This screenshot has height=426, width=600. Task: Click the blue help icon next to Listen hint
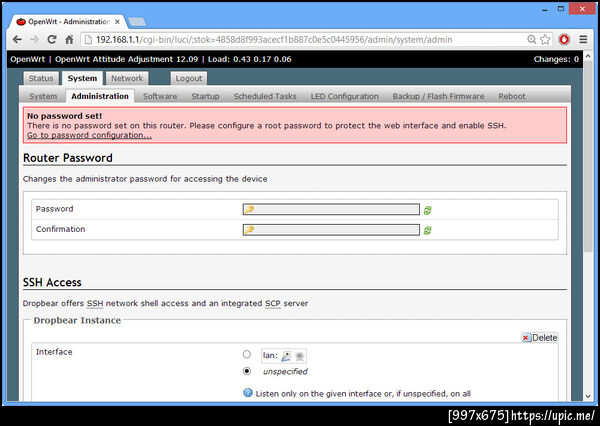point(248,393)
